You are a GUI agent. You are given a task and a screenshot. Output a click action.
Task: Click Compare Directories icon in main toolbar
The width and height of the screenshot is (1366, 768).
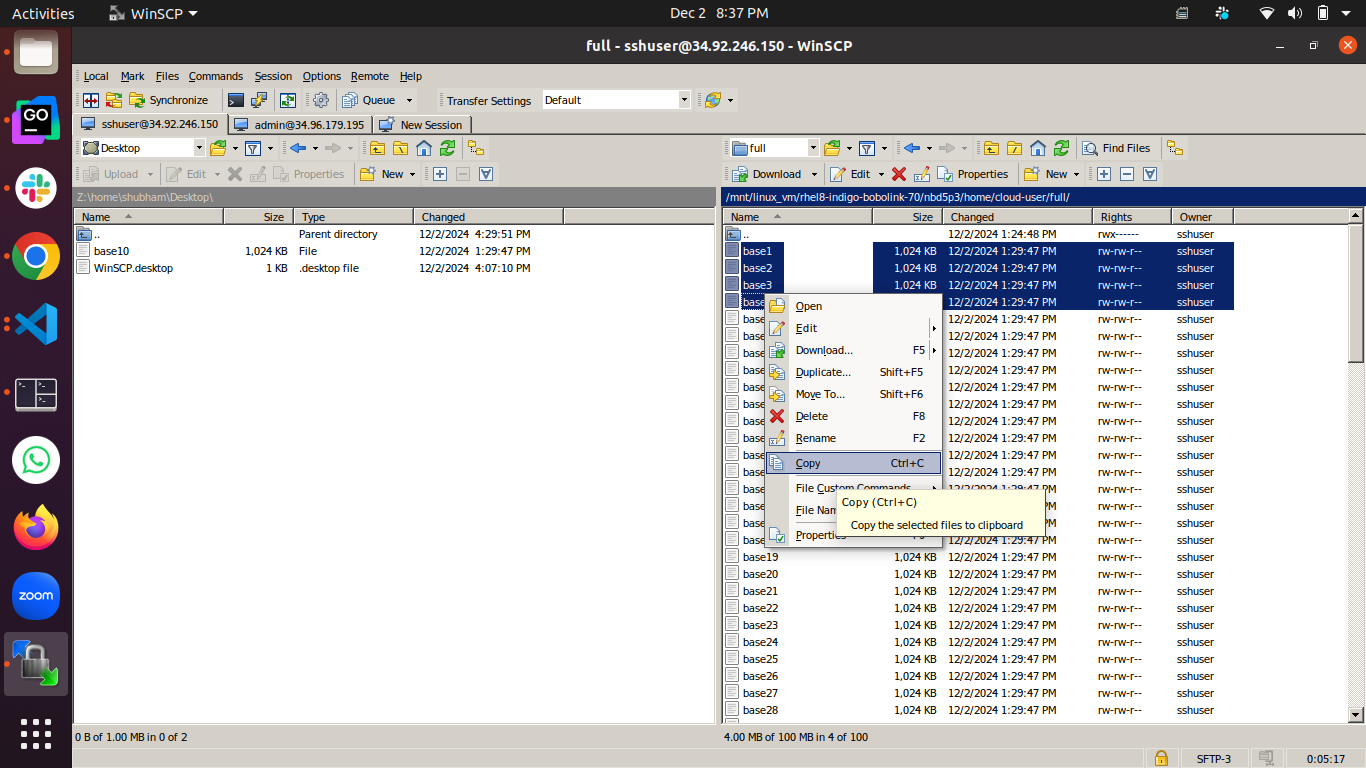[x=91, y=100]
